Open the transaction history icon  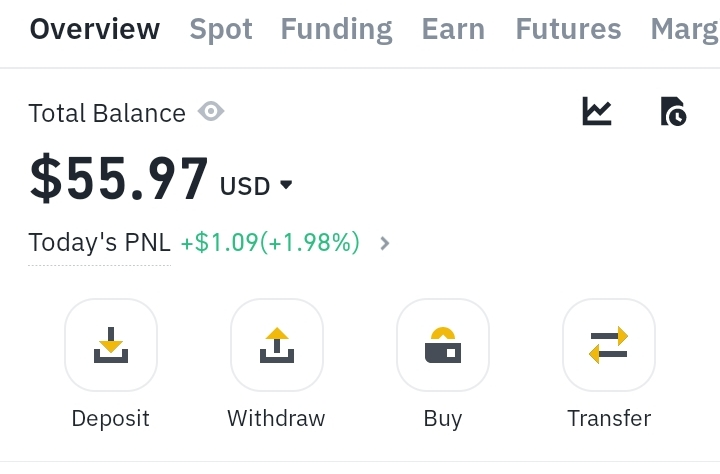coord(674,111)
